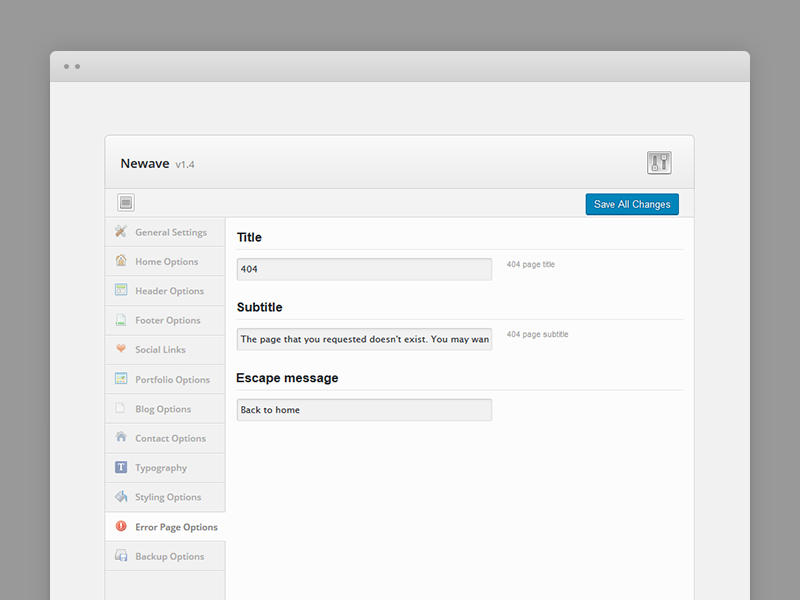Image resolution: width=800 pixels, height=600 pixels.
Task: Open the Backup Options tab
Action: tap(165, 556)
